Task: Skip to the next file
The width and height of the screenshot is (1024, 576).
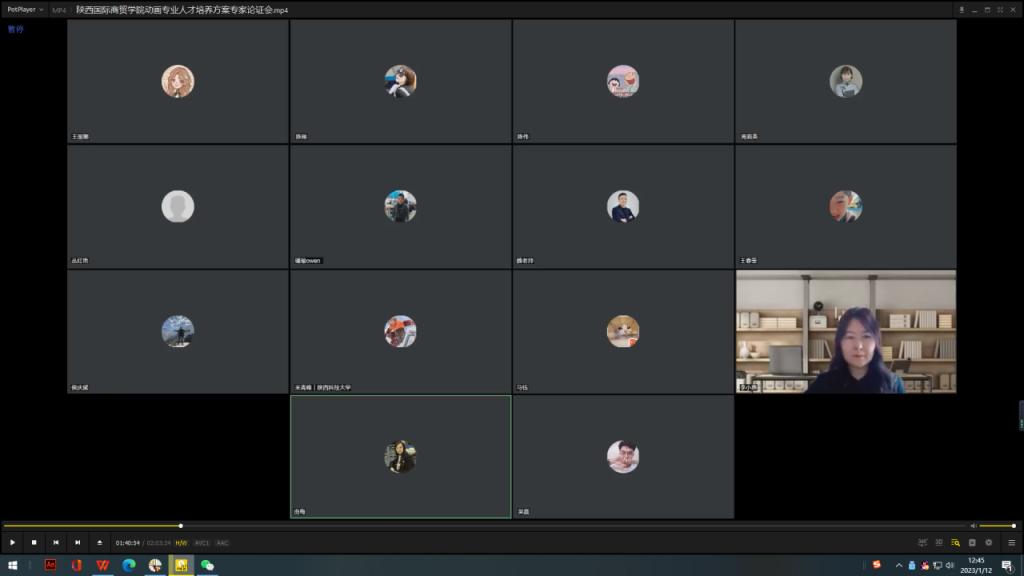Action: click(77, 542)
